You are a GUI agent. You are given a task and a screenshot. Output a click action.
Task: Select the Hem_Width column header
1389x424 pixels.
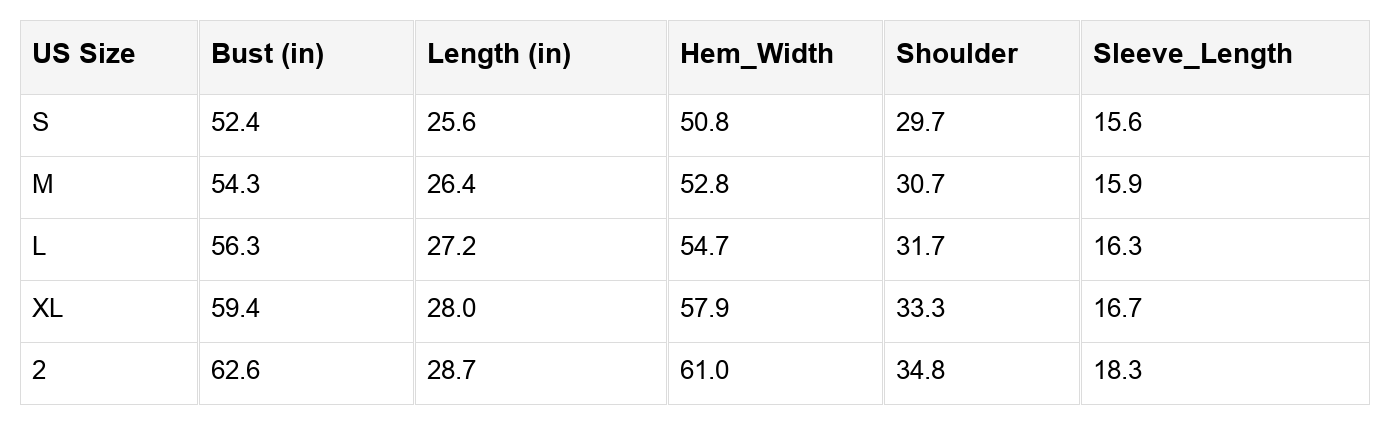pos(756,54)
